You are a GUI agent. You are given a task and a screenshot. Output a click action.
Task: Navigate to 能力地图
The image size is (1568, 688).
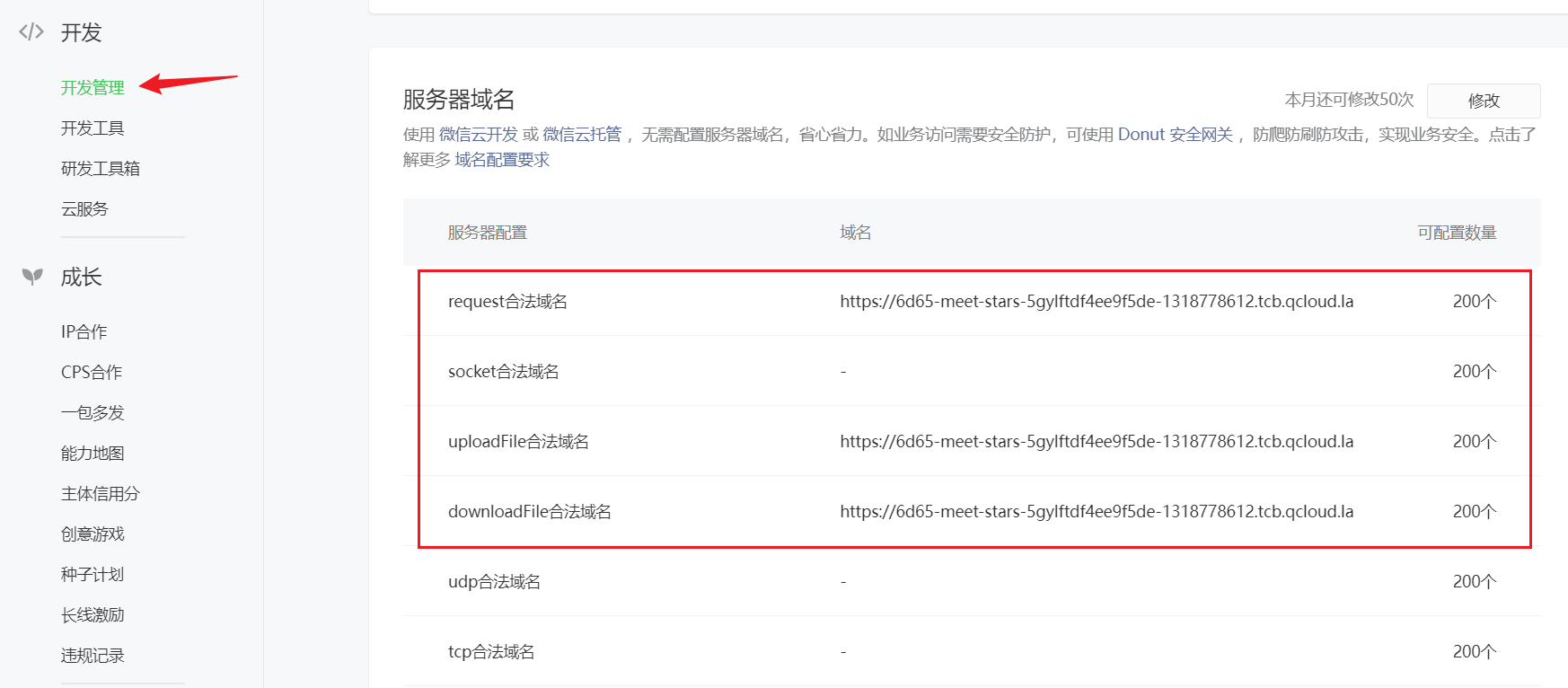coord(92,453)
